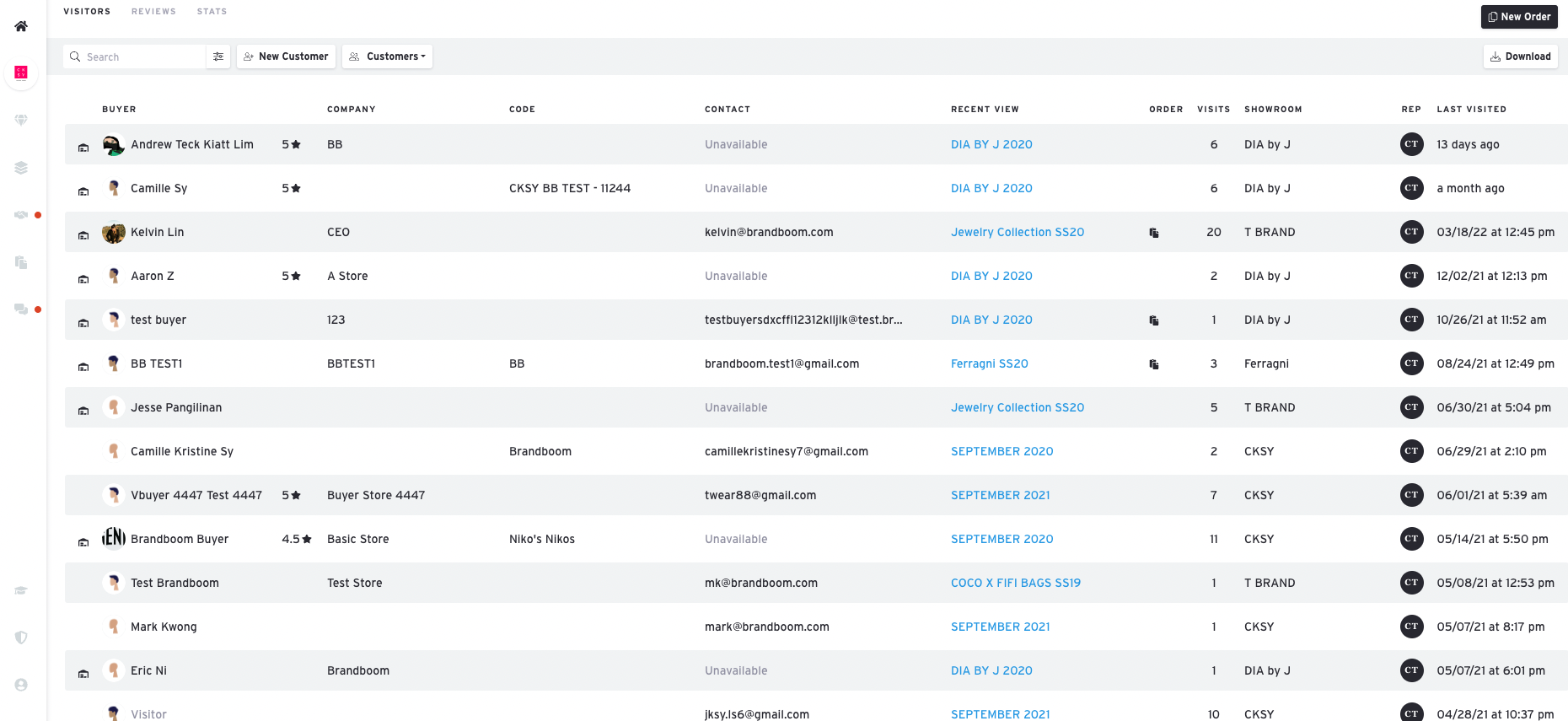The width and height of the screenshot is (1568, 721).
Task: Open the order icon in Kelvin Lin's row
Action: pyautogui.click(x=1154, y=233)
